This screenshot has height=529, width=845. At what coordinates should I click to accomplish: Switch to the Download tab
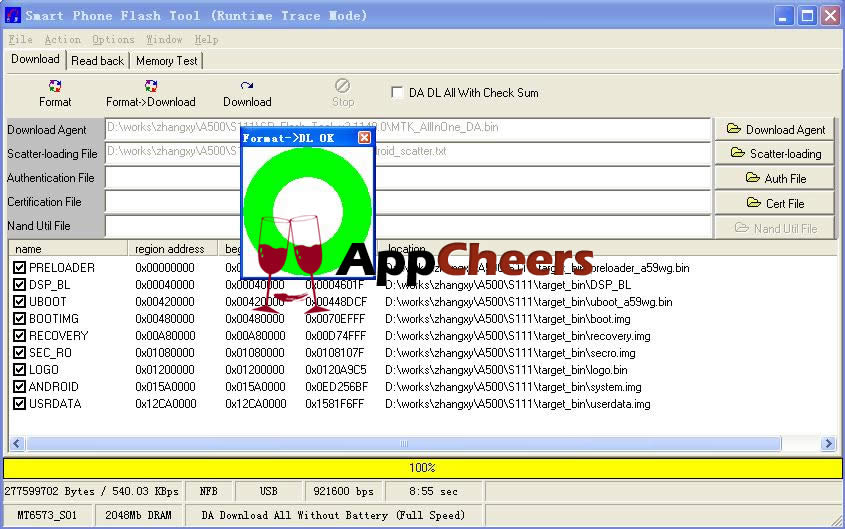pyautogui.click(x=36, y=59)
